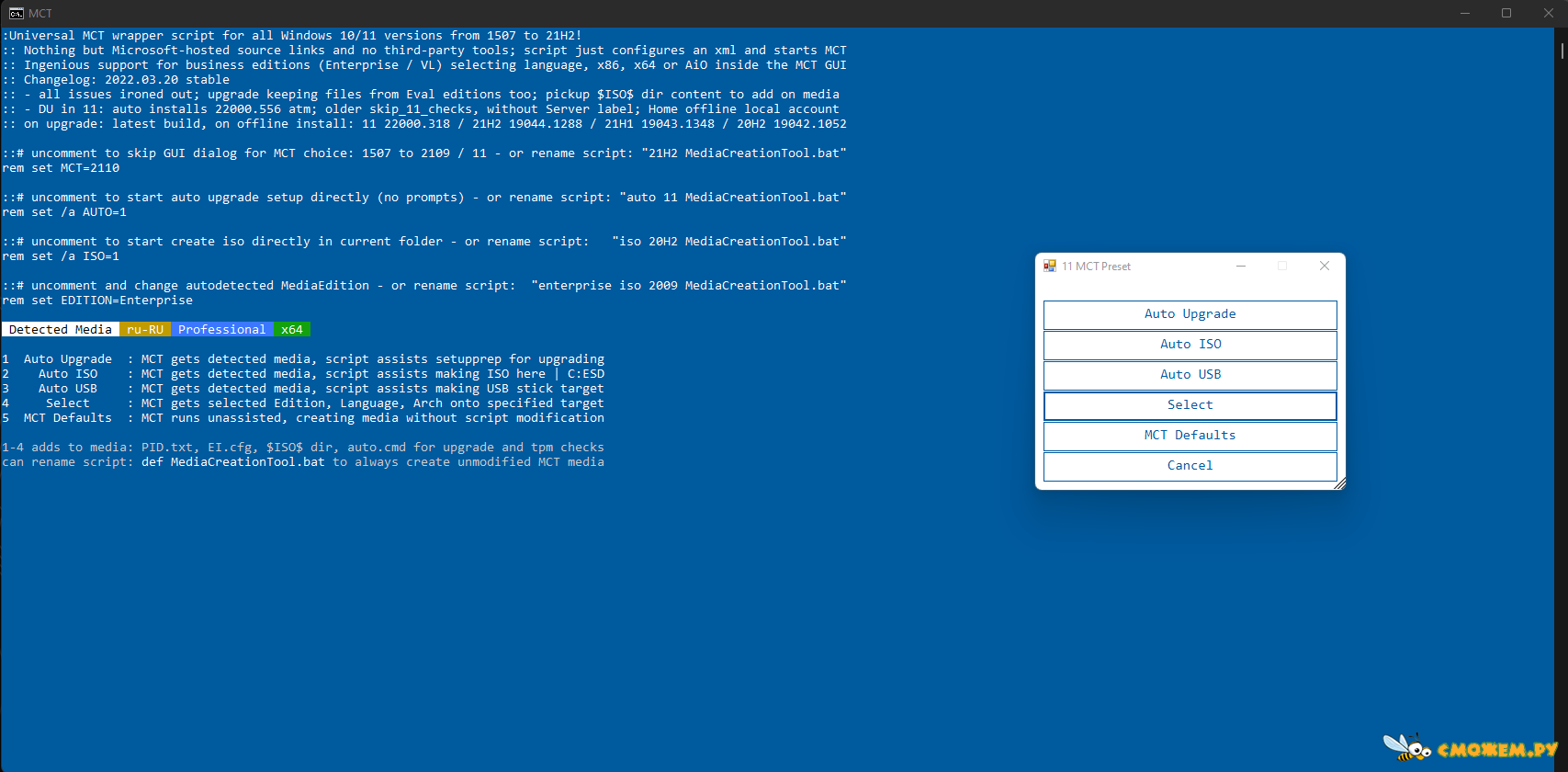1568x772 pixels.
Task: Minimize the MCT console window
Action: point(1465,13)
